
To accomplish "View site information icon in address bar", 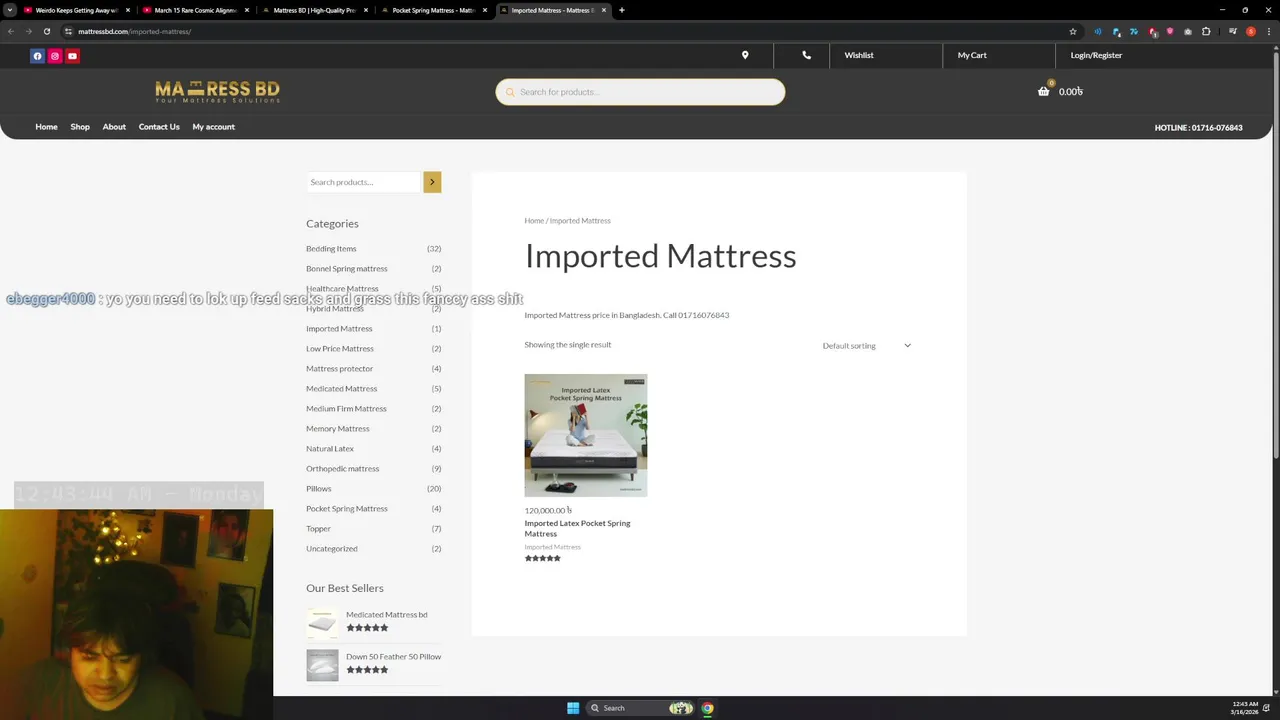I will (68, 31).
